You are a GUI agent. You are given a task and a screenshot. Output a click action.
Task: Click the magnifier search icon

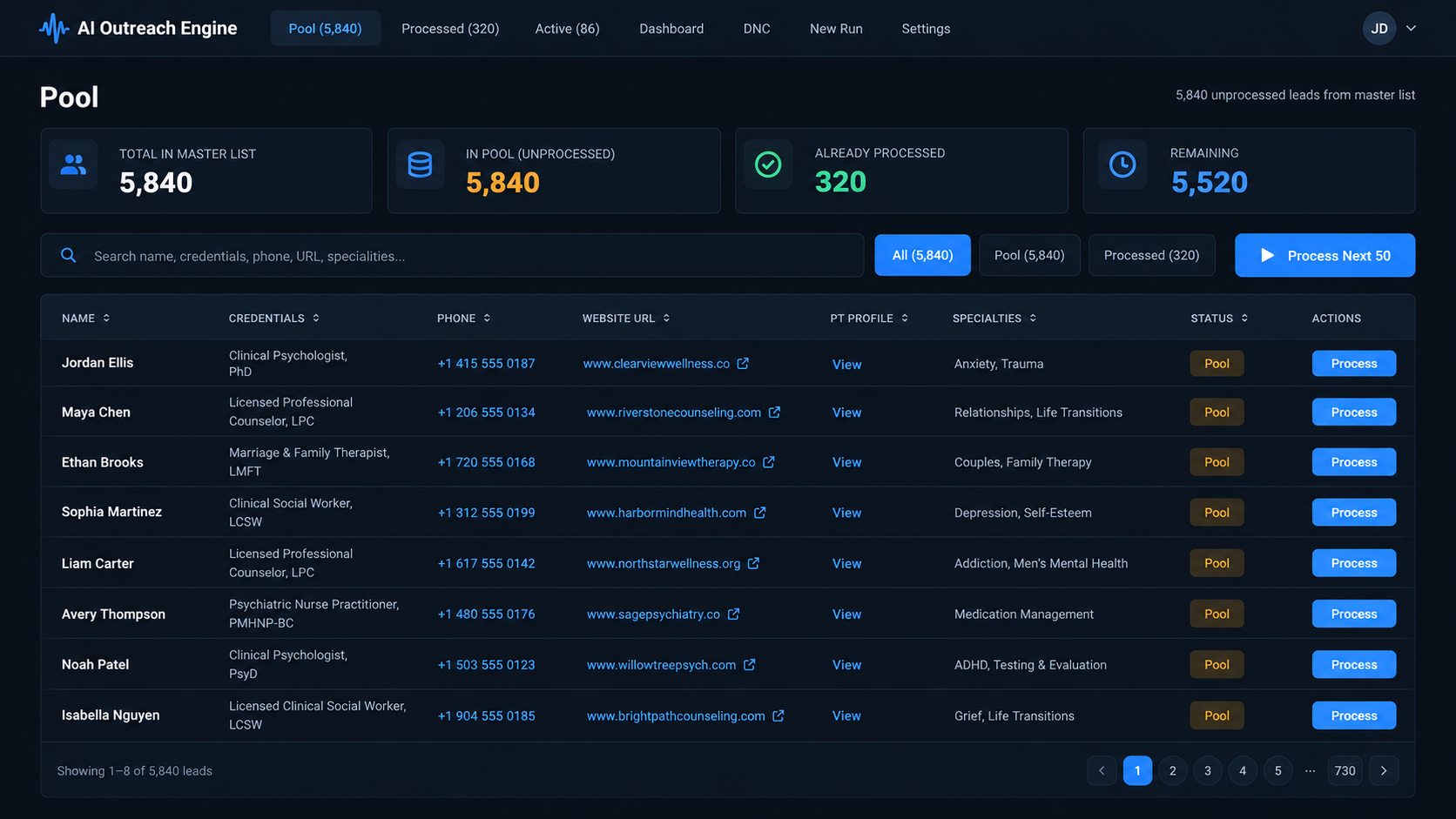tap(68, 255)
